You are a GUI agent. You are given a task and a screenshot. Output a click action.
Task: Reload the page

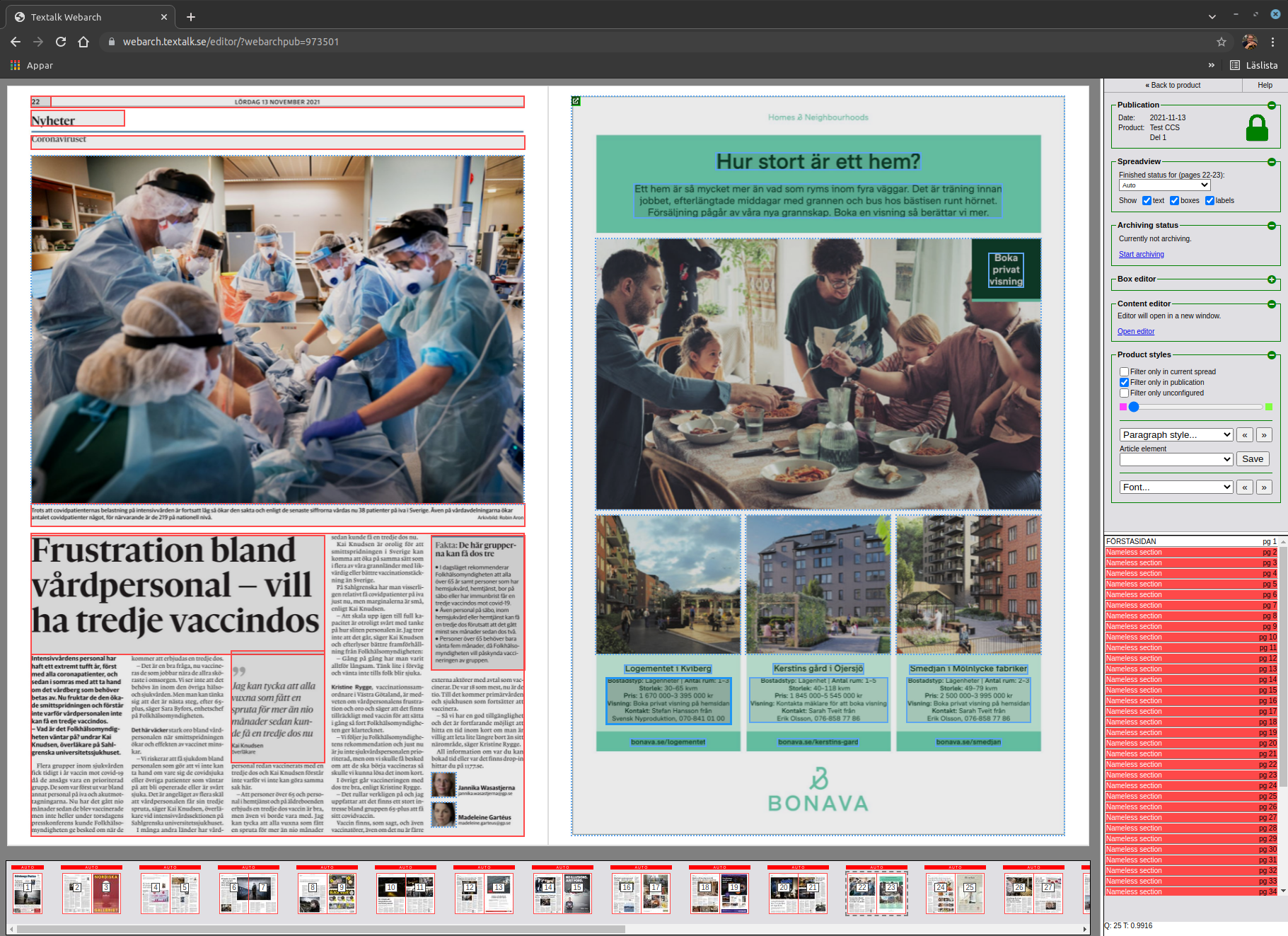(x=61, y=42)
